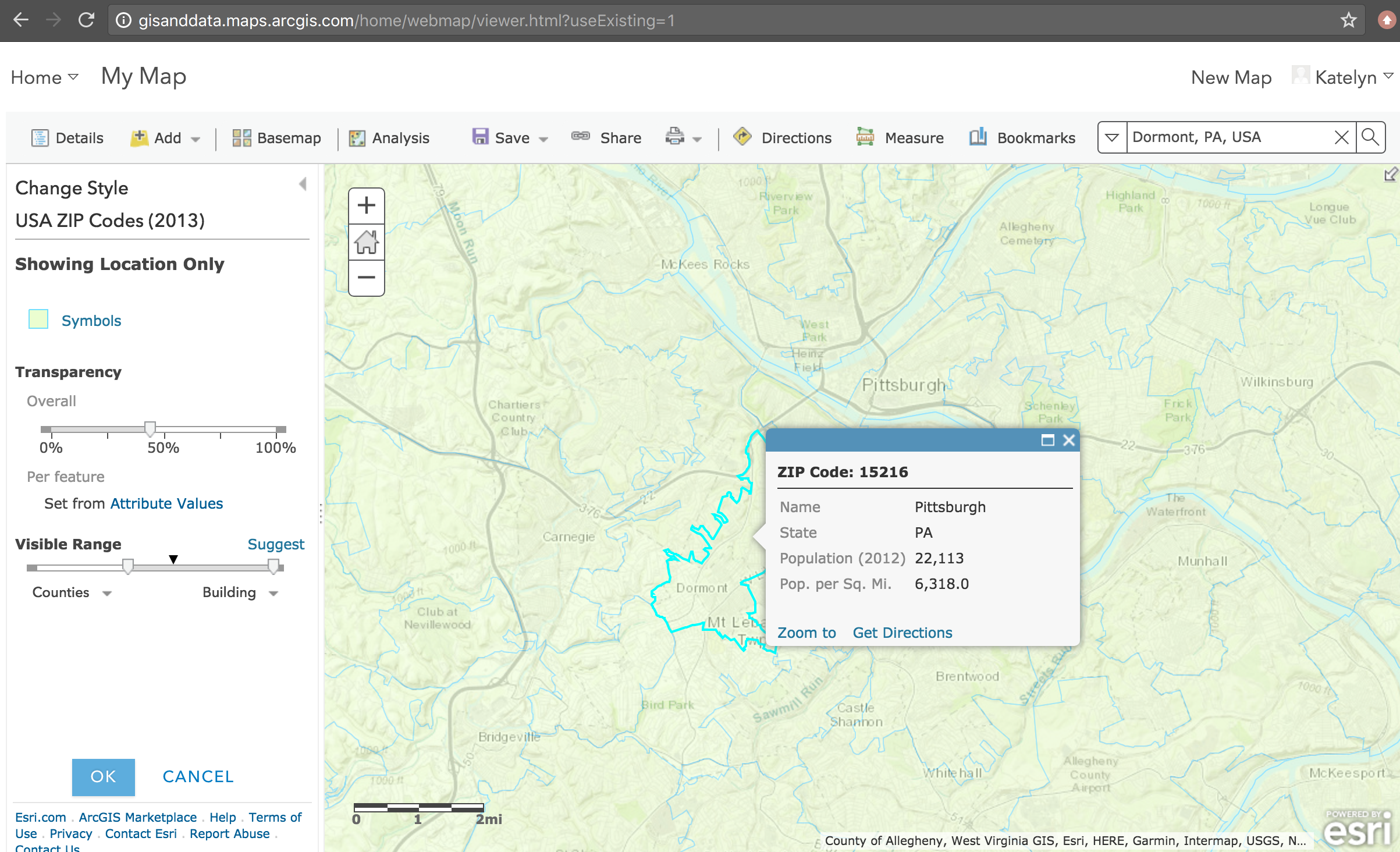Open Directions tool

[782, 138]
